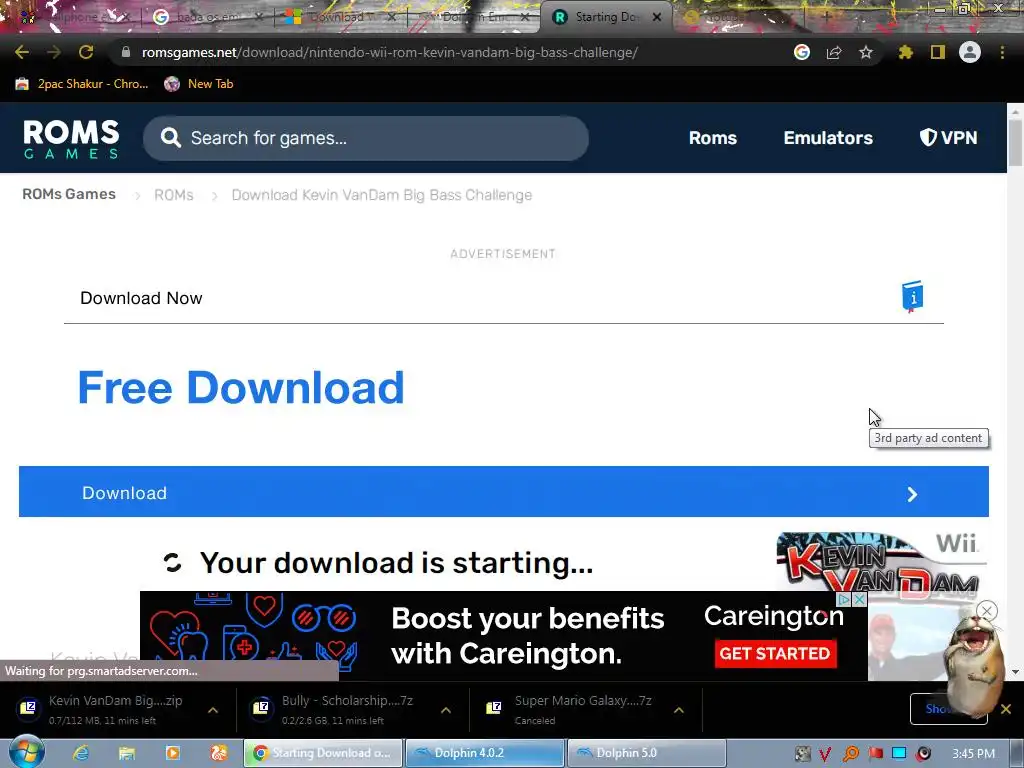
Task: Open ROMs breadcrumb link
Action: (174, 195)
